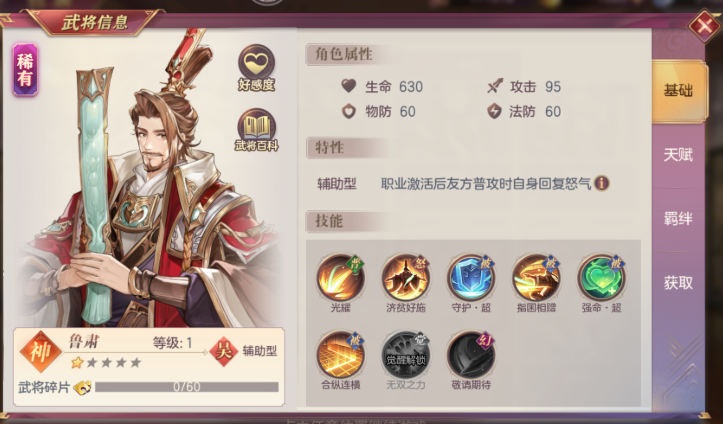Switch to the 天赋 tab
Viewport: 723px width, 424px height.
coord(678,155)
